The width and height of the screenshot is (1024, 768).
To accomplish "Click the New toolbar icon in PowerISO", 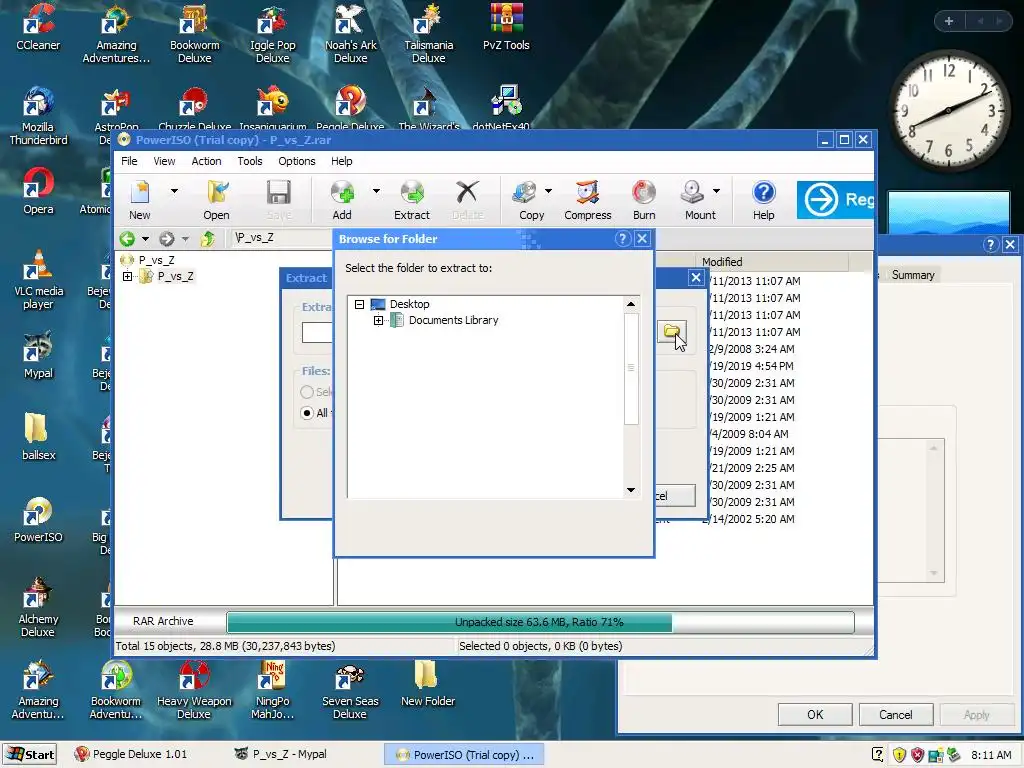I will click(140, 200).
